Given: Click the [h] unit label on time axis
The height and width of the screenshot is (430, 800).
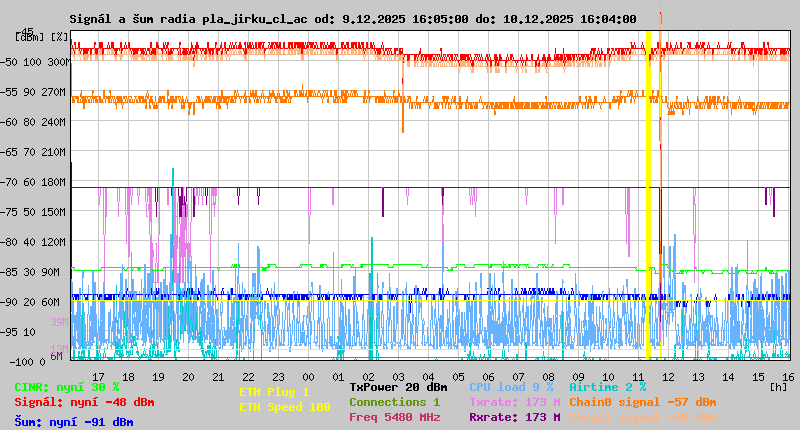Looking at the screenshot, I should coord(778,385).
